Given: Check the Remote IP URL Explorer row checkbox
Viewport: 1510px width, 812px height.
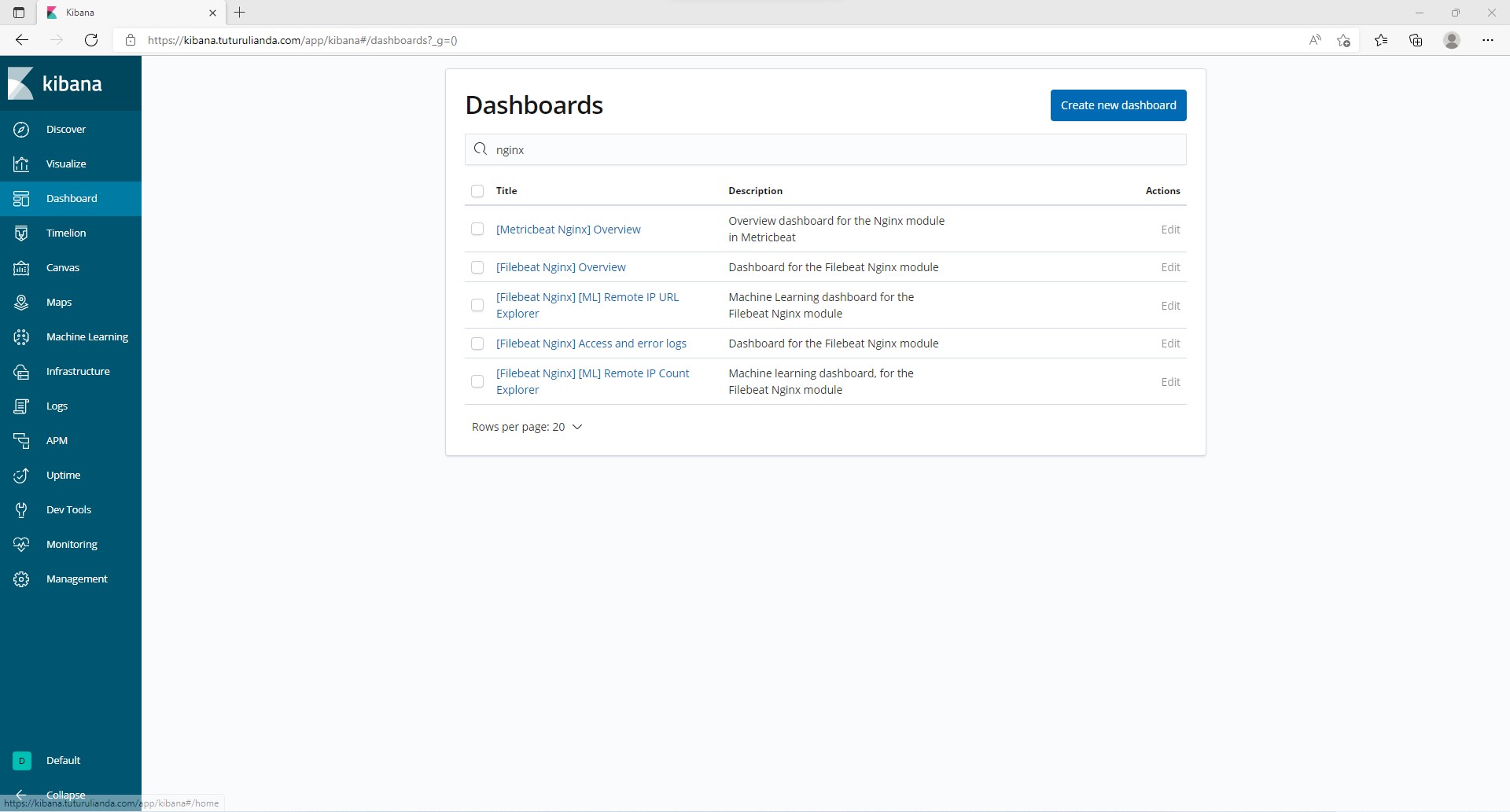Looking at the screenshot, I should pos(477,305).
